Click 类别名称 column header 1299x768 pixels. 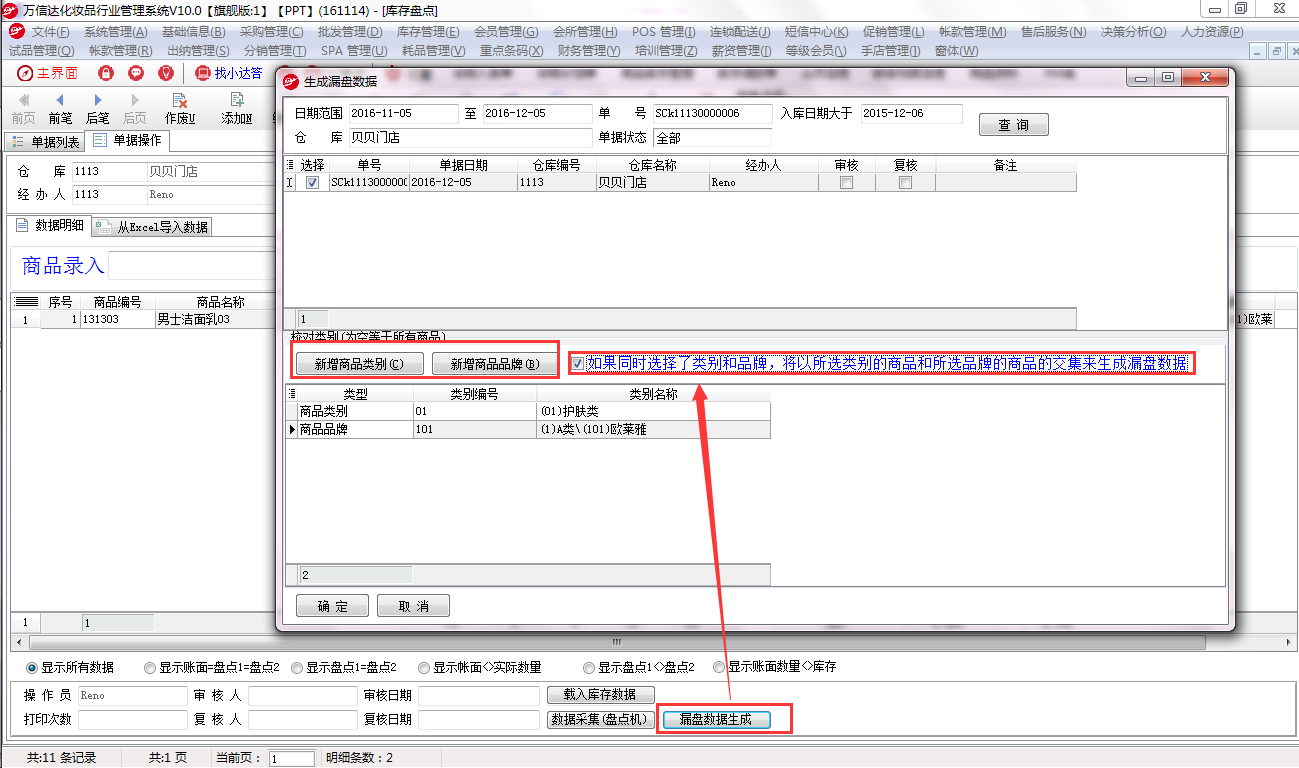(x=653, y=394)
